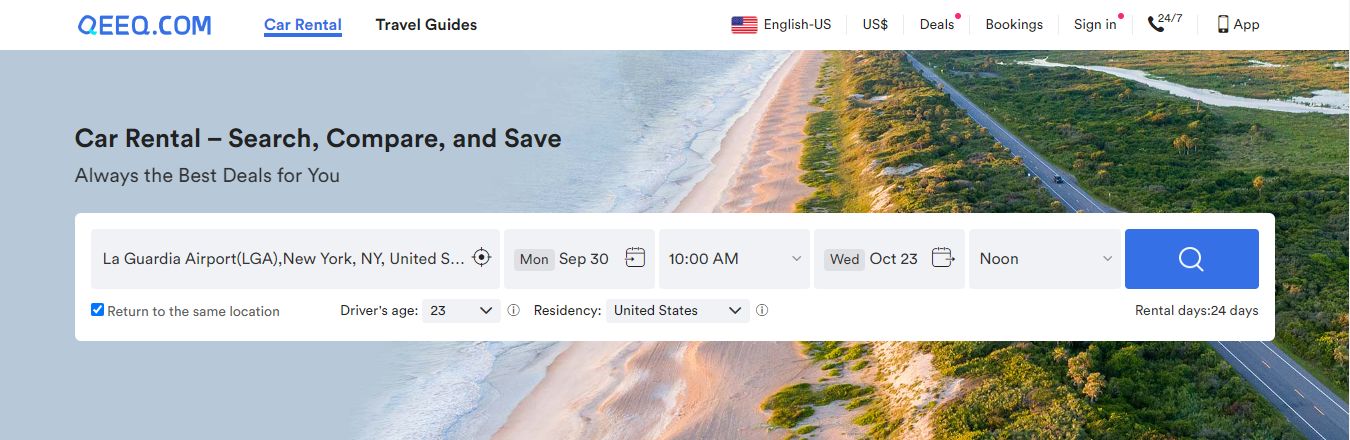Open the pick-up date calendar icon
This screenshot has height=440, width=1350.
pos(635,258)
